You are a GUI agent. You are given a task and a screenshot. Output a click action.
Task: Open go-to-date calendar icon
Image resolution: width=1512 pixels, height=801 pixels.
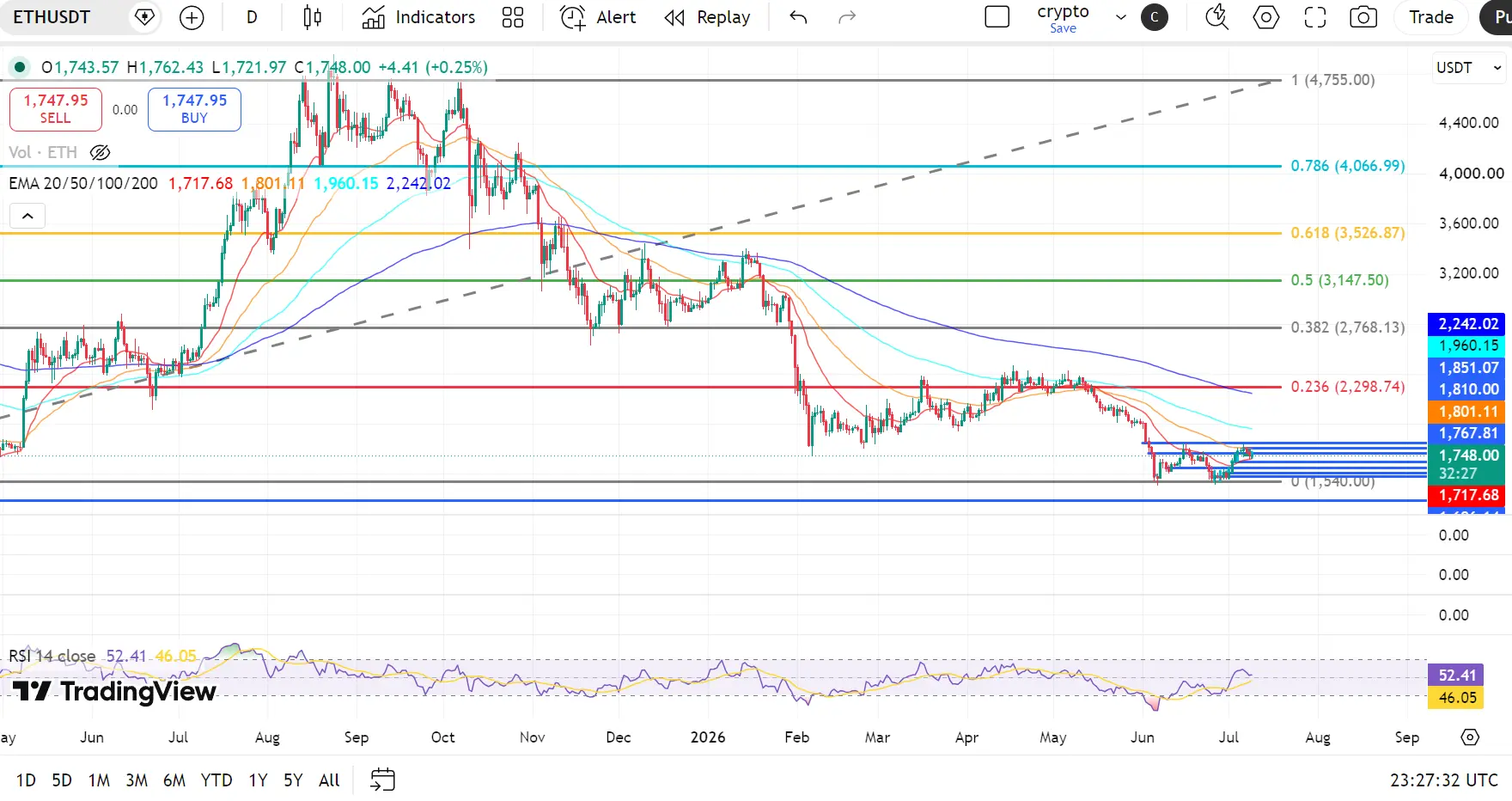click(382, 780)
